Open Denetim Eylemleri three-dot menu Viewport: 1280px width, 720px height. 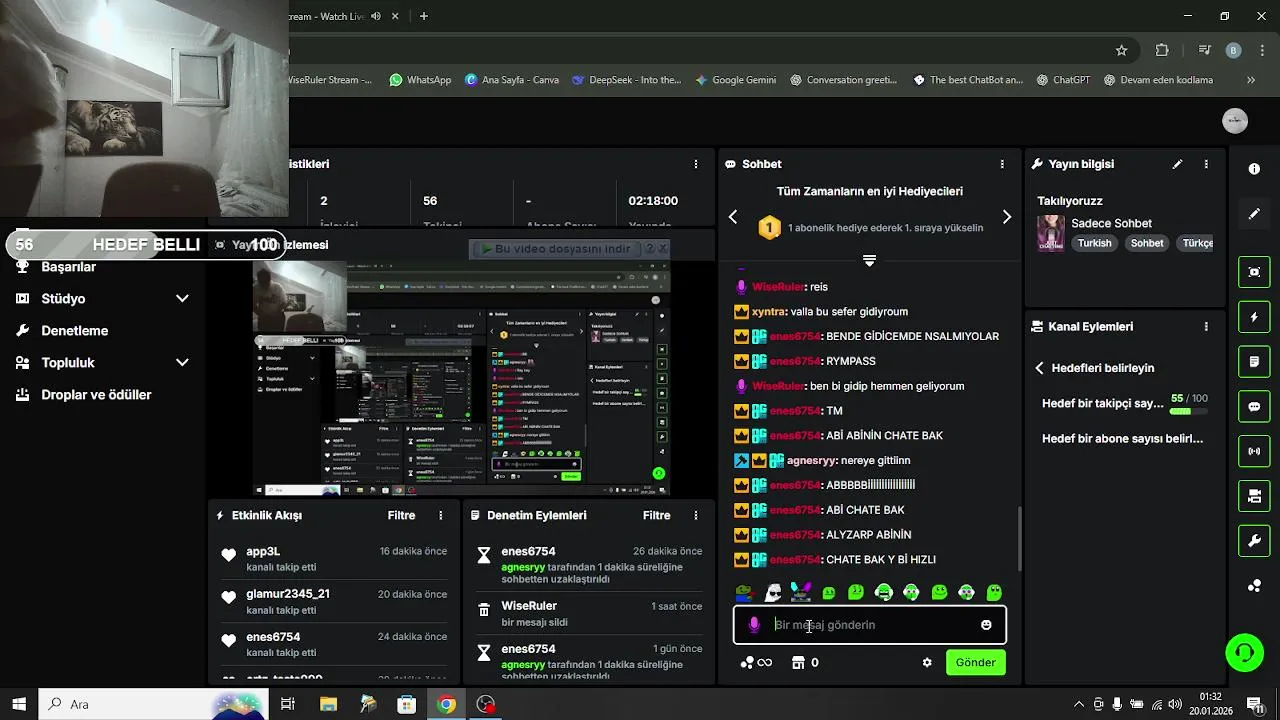[x=696, y=515]
